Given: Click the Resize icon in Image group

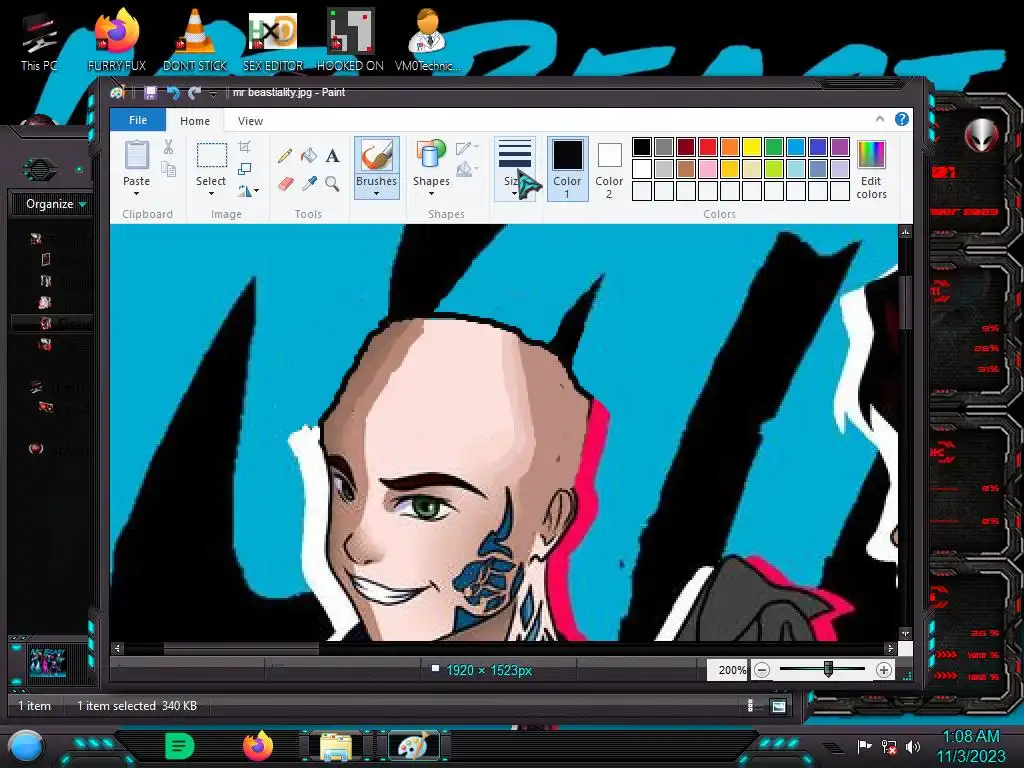Looking at the screenshot, I should pyautogui.click(x=245, y=169).
